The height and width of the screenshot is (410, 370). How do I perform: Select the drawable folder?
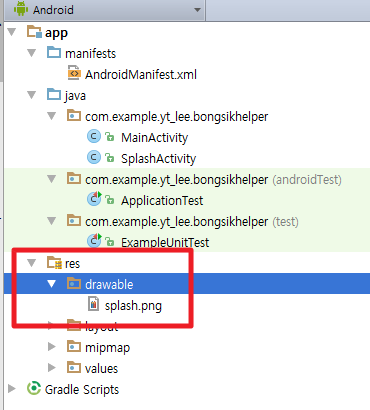point(109,284)
